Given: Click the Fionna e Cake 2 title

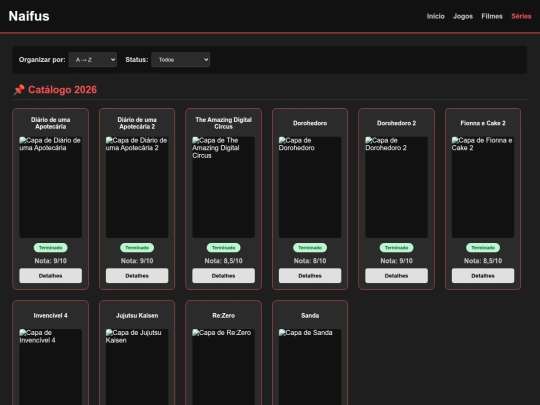Looking at the screenshot, I should (x=483, y=123).
